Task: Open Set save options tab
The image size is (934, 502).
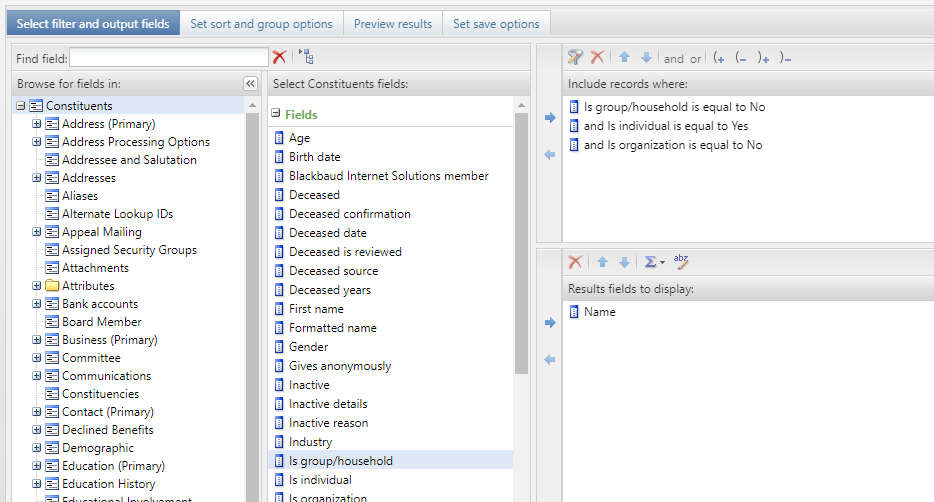Action: [496, 24]
